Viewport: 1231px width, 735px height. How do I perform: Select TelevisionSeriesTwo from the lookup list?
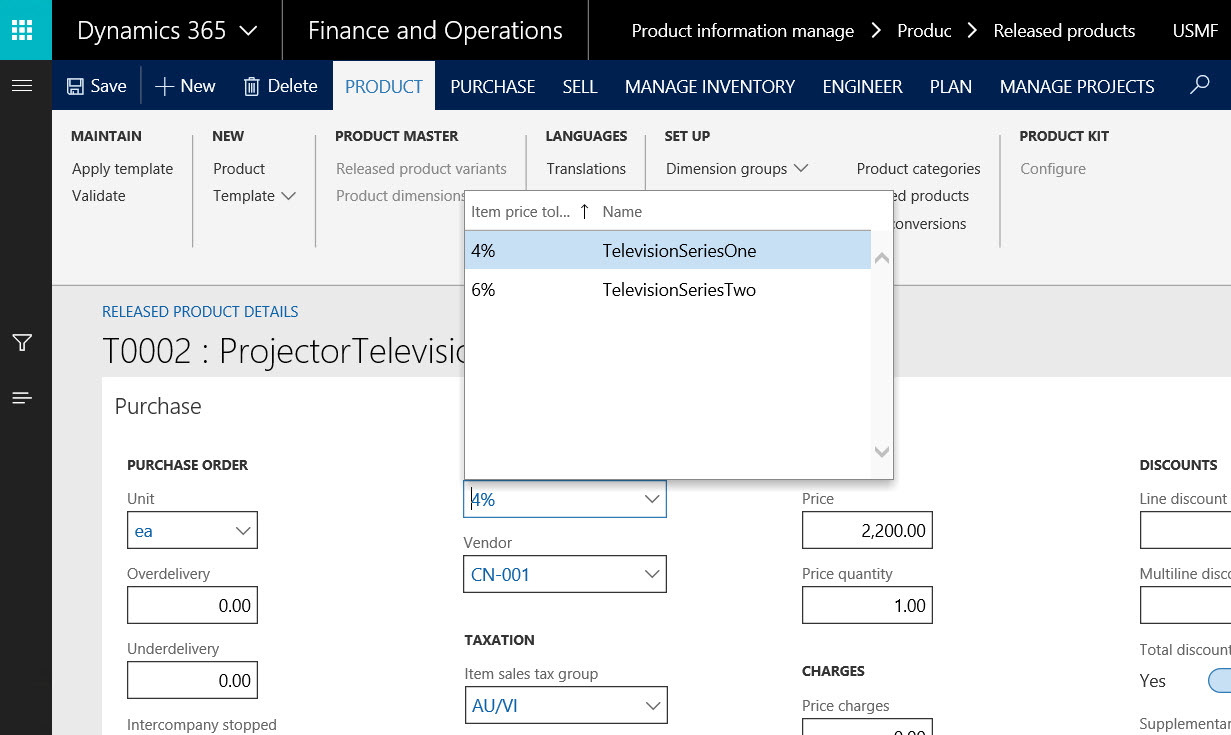[x=678, y=290]
